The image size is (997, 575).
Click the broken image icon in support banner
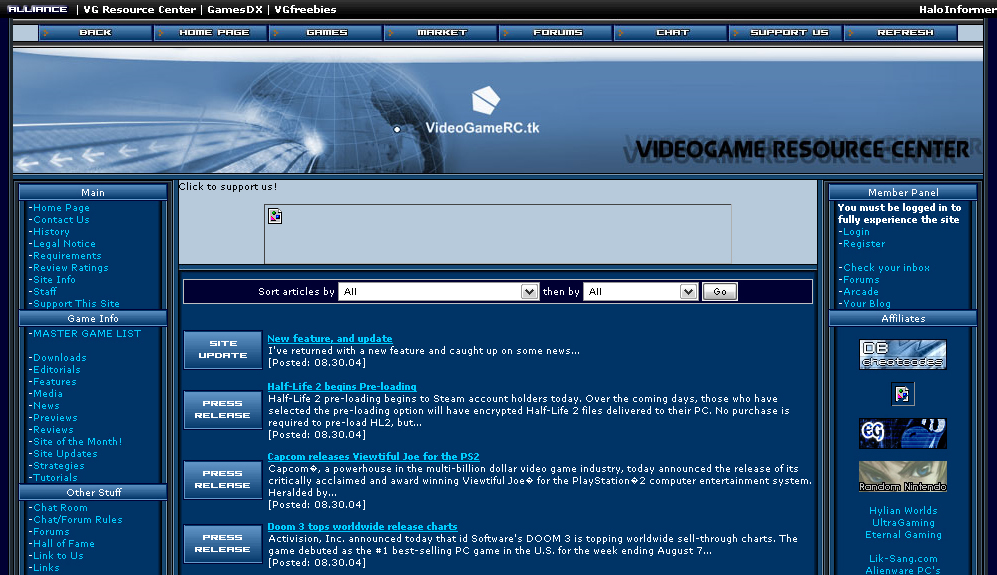[x=275, y=216]
